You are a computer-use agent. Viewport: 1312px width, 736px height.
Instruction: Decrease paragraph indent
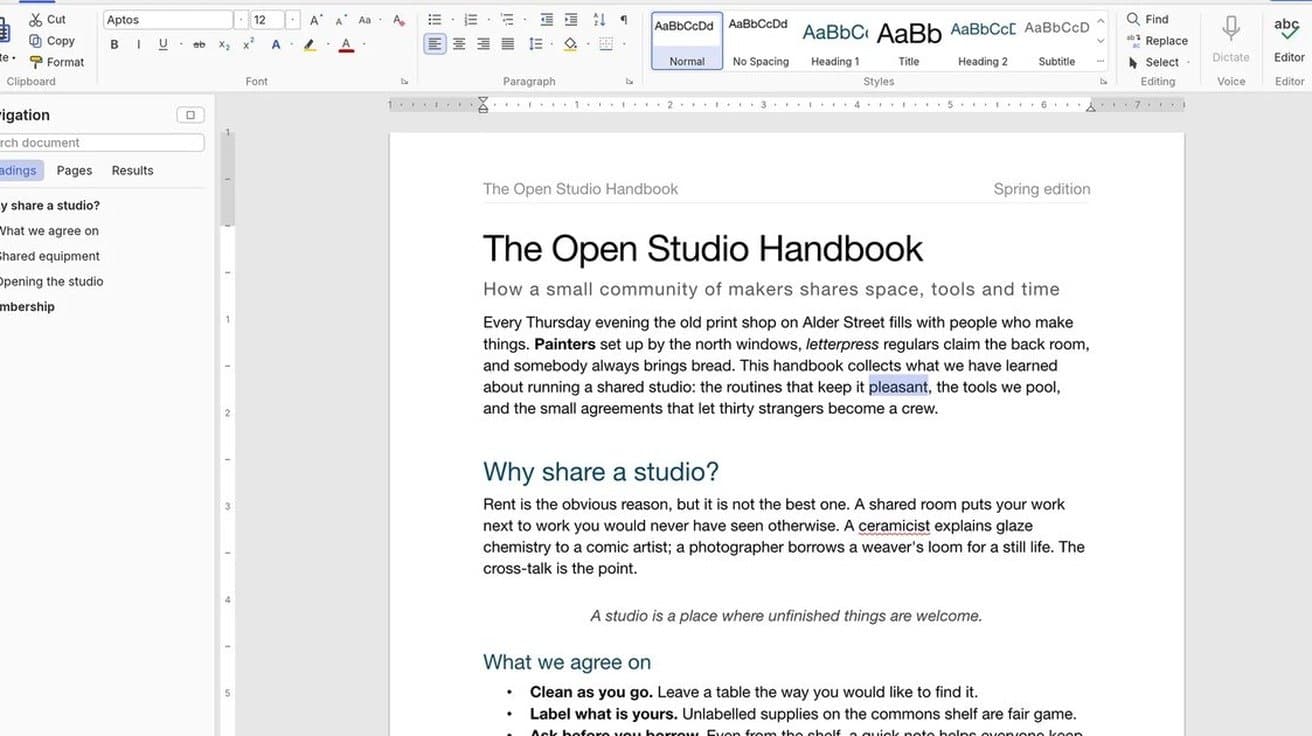pyautogui.click(x=546, y=20)
